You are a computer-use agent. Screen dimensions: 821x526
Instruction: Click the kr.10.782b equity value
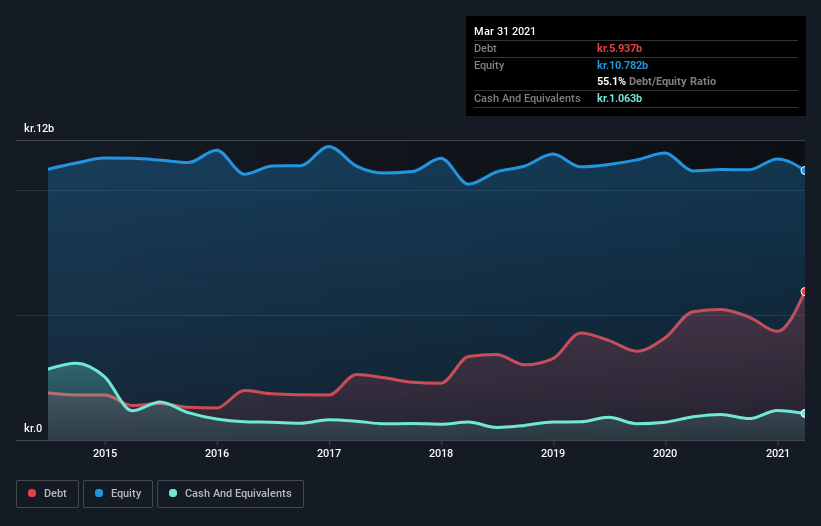click(x=623, y=65)
